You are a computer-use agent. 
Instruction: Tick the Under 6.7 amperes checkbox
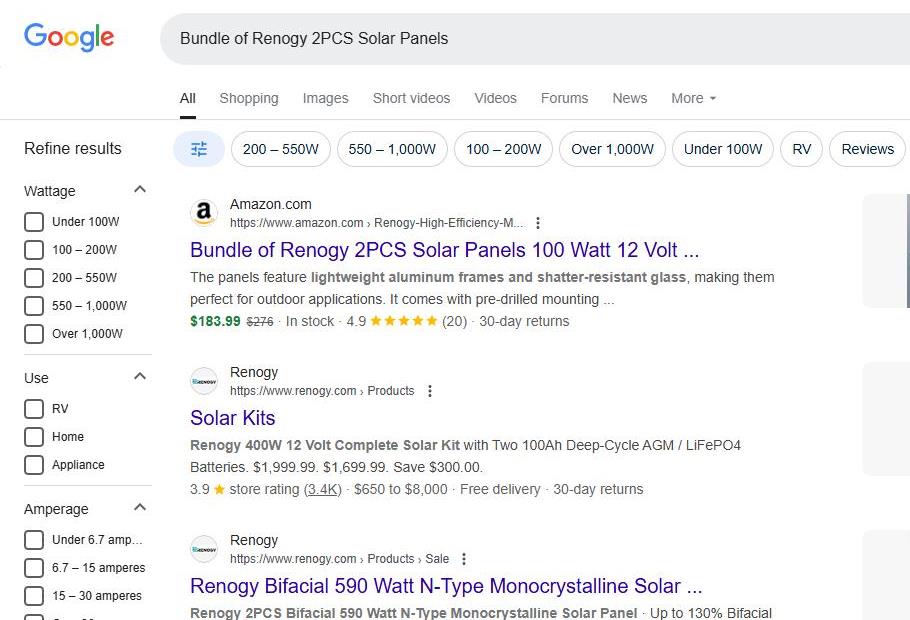click(x=34, y=540)
